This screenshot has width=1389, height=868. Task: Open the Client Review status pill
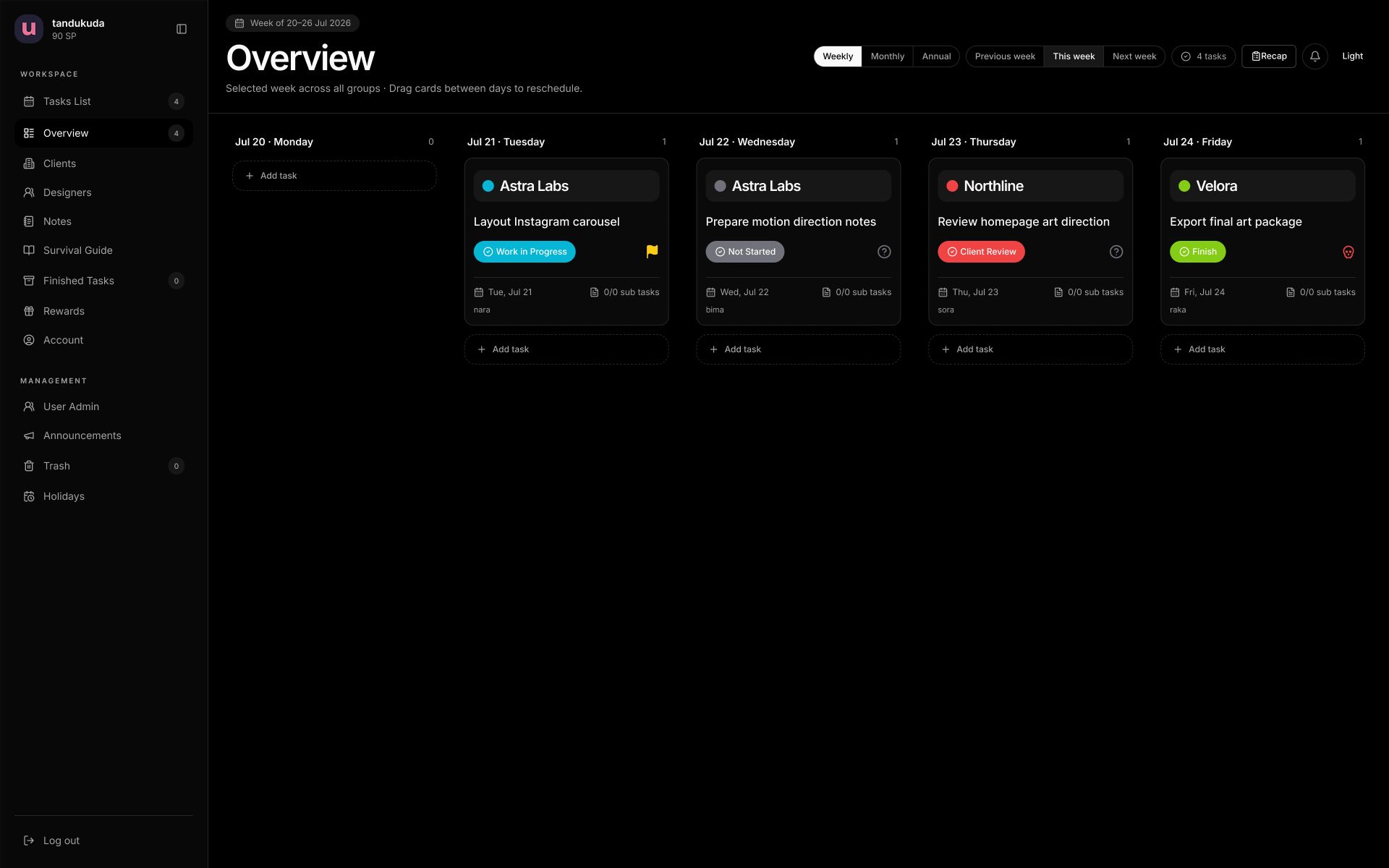[981, 252]
